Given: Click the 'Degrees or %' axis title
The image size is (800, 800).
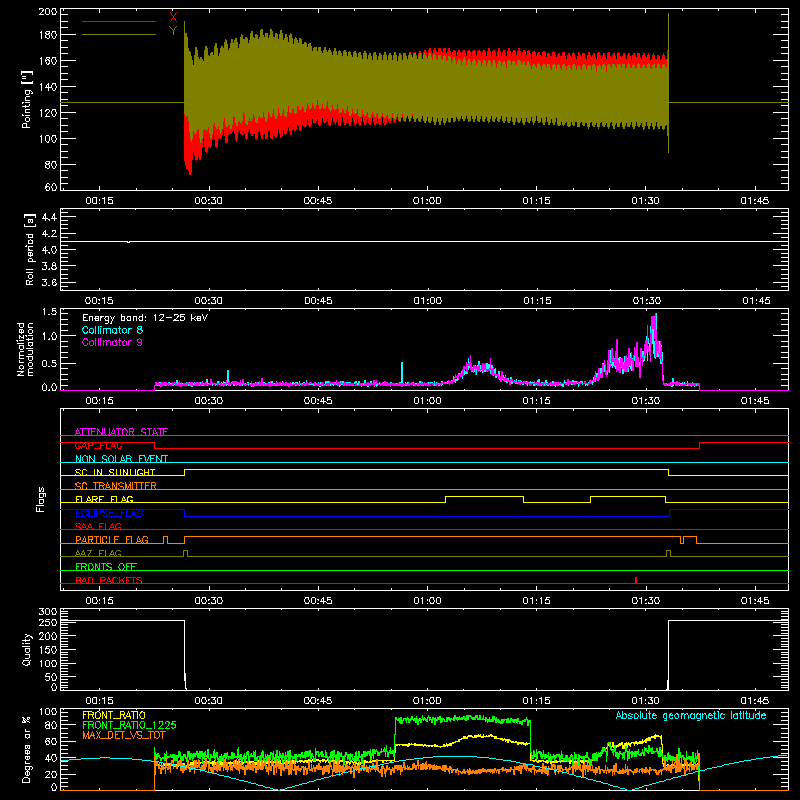Looking at the screenshot, I should pyautogui.click(x=27, y=749).
